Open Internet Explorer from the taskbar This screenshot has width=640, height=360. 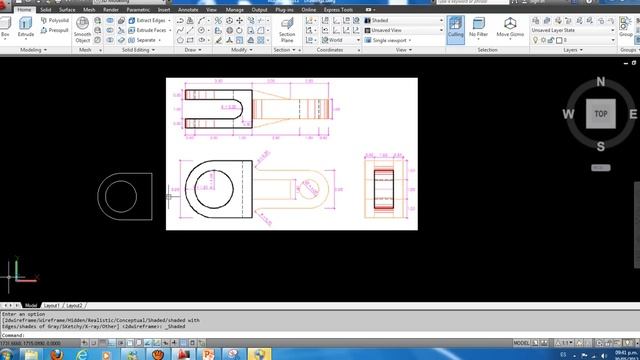[82, 355]
